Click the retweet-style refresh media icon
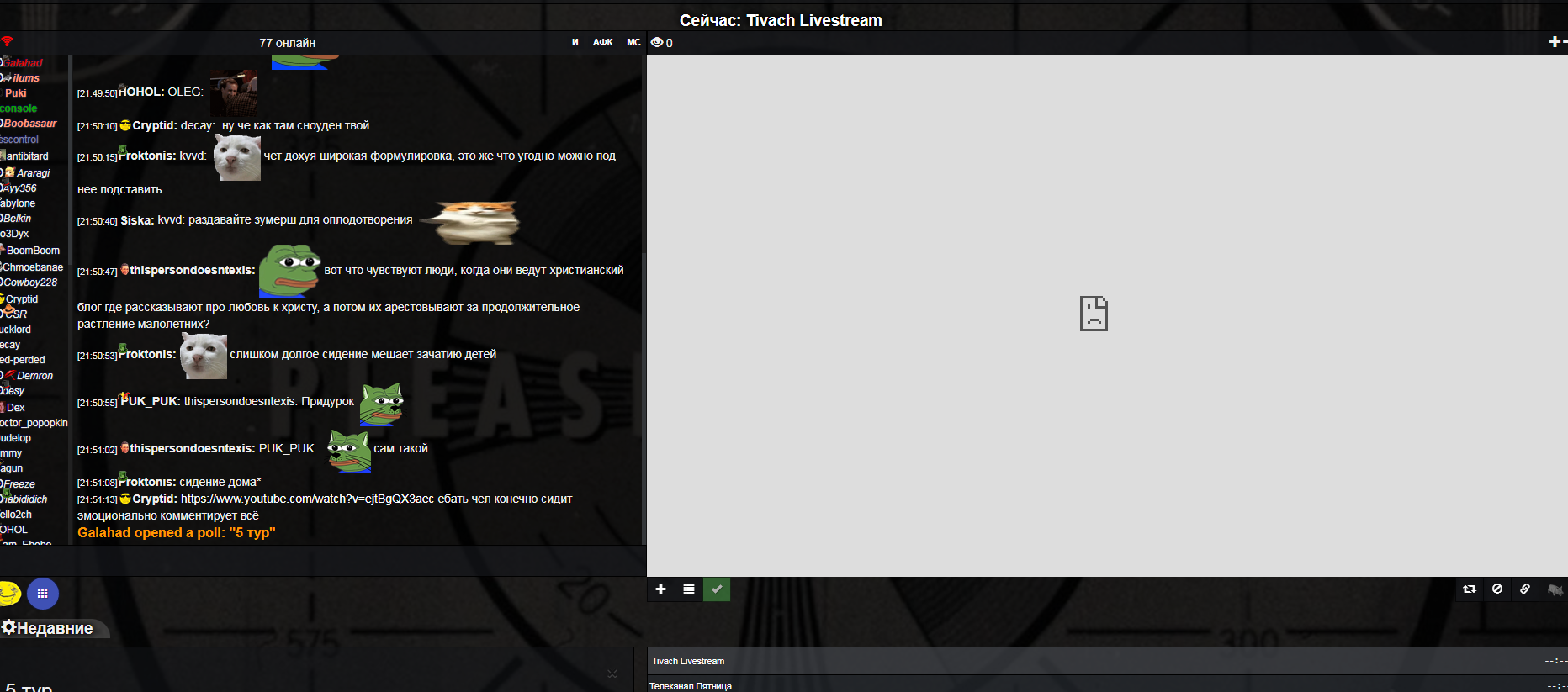 pyautogui.click(x=1470, y=589)
